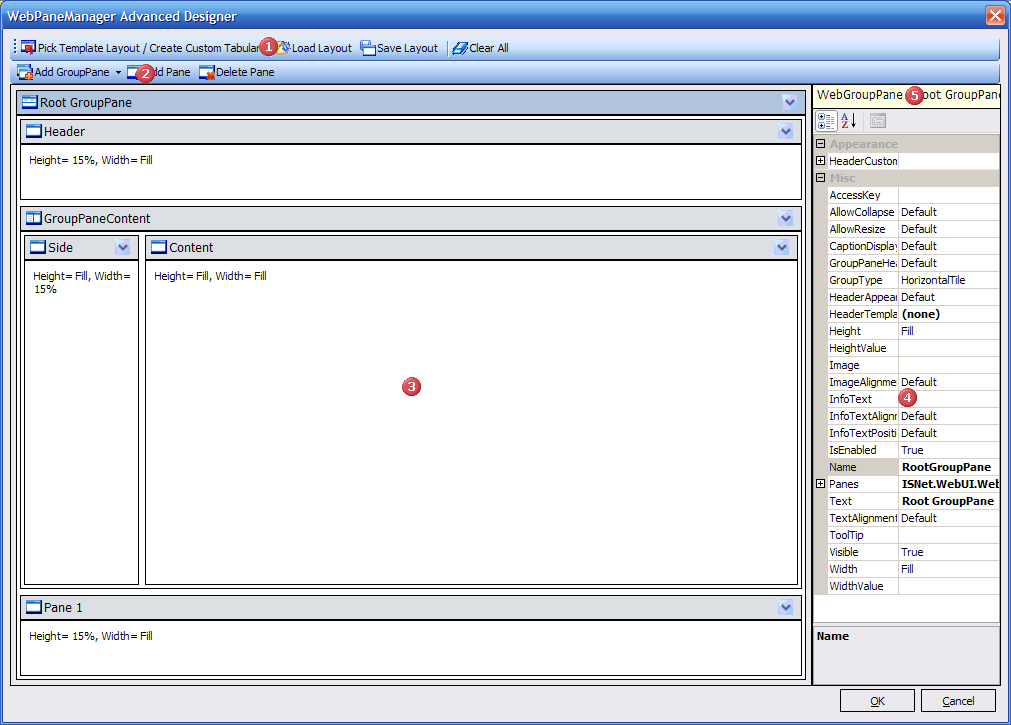Expand the Panes property node
Image resolution: width=1011 pixels, height=725 pixels.
click(x=821, y=484)
